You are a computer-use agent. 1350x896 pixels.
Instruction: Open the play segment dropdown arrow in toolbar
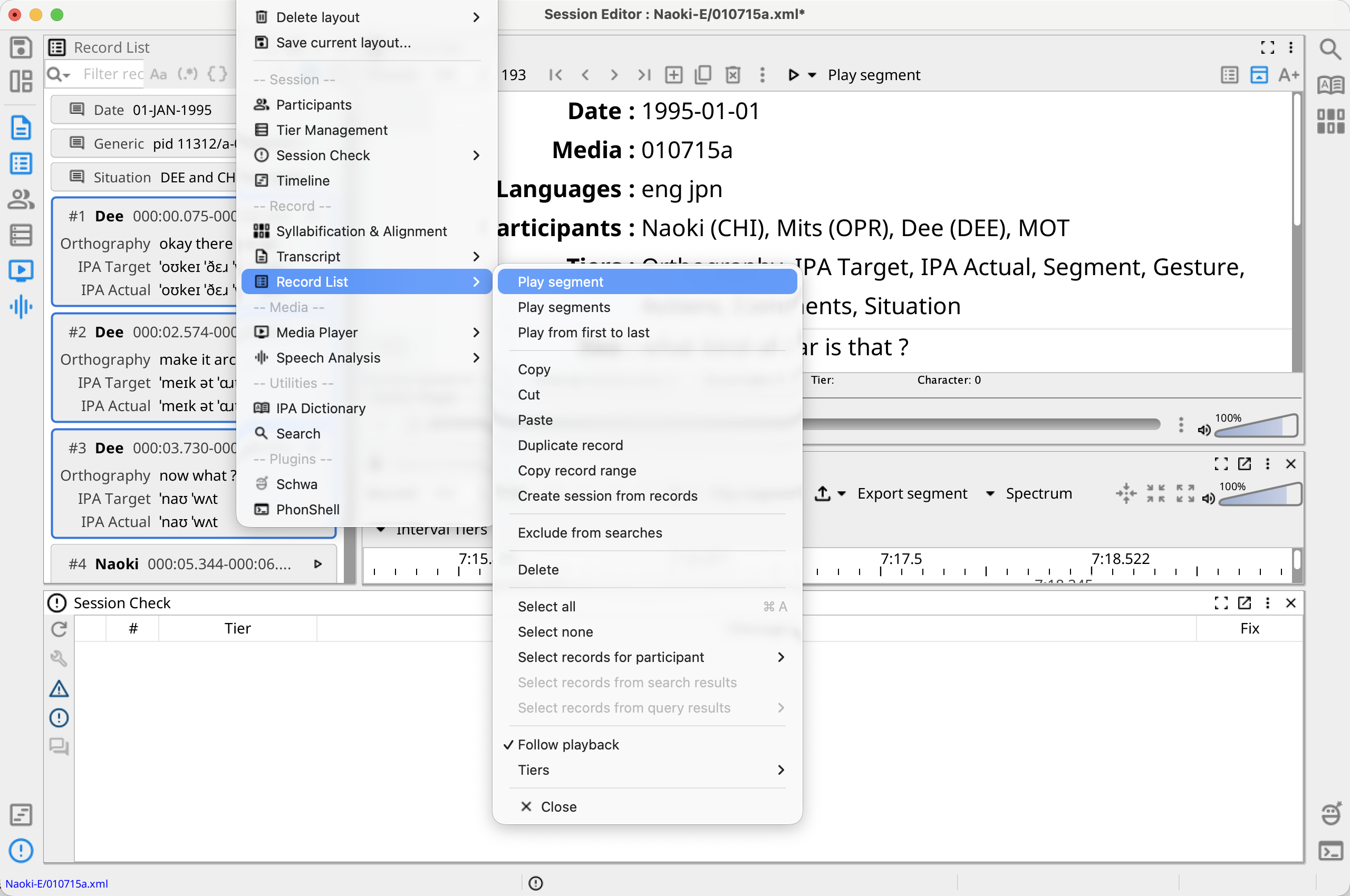[x=812, y=75]
